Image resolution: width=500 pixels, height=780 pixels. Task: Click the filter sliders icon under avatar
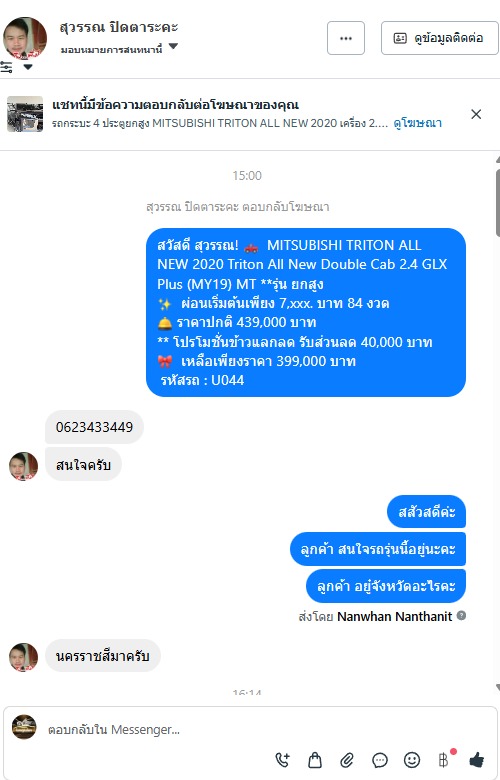pyautogui.click(x=6, y=67)
